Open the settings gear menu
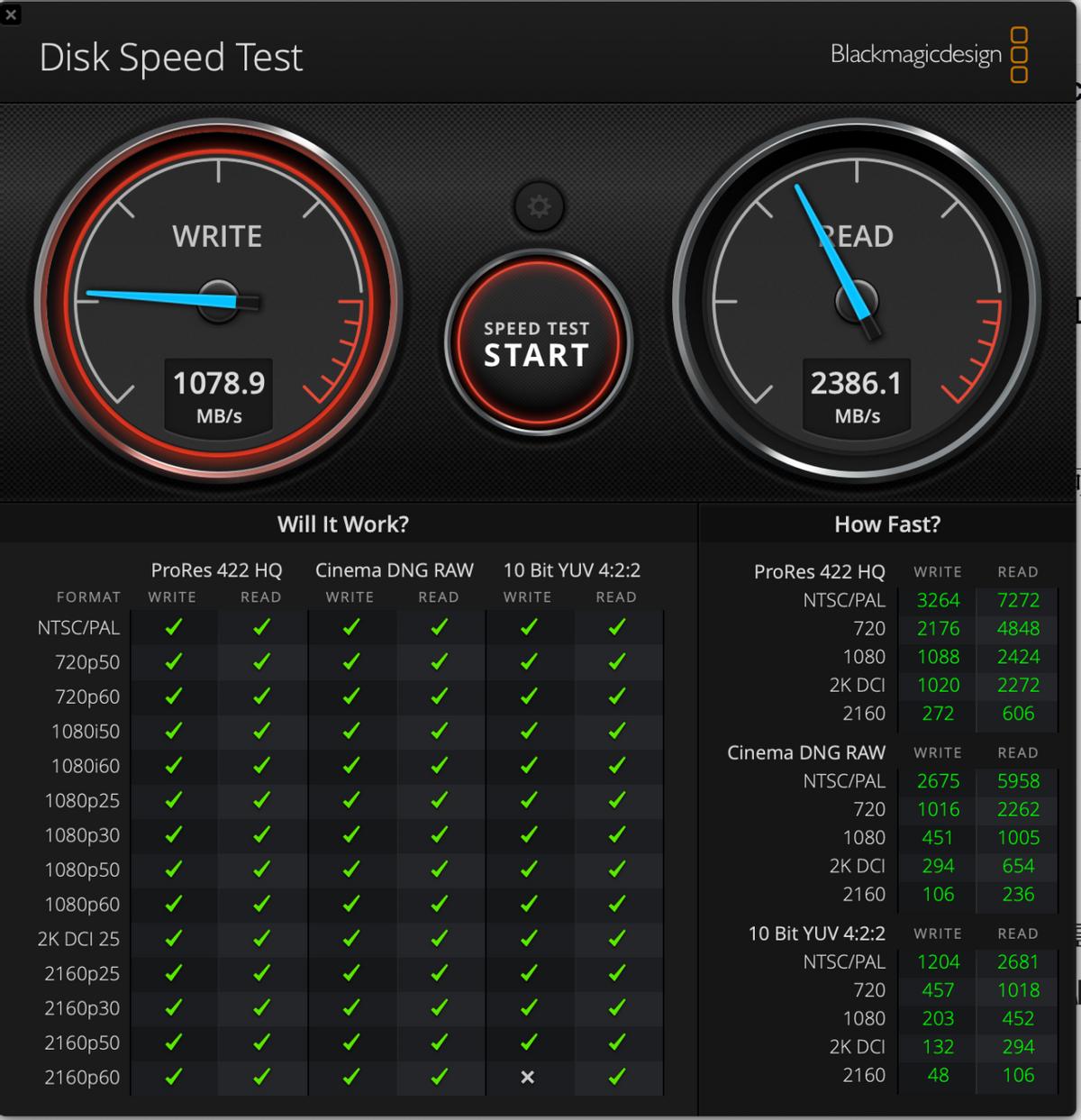The image size is (1081, 1120). (x=539, y=205)
